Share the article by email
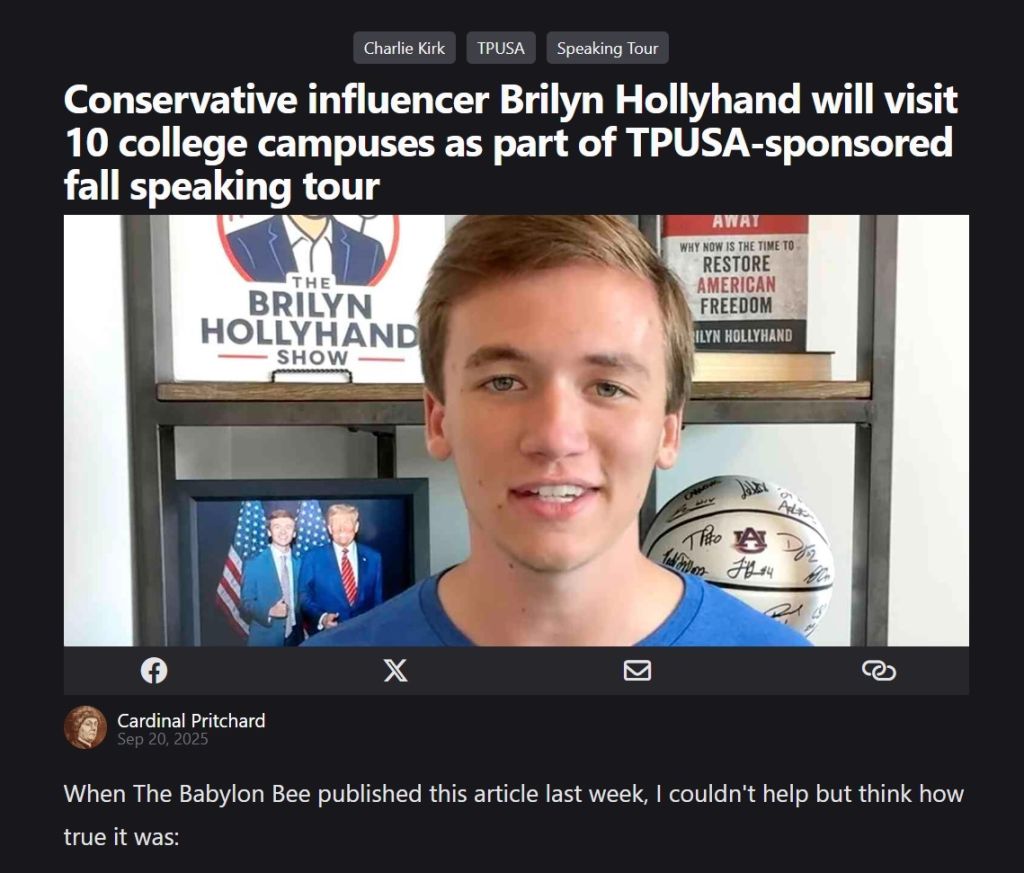Viewport: 1024px width, 873px height. (x=637, y=671)
